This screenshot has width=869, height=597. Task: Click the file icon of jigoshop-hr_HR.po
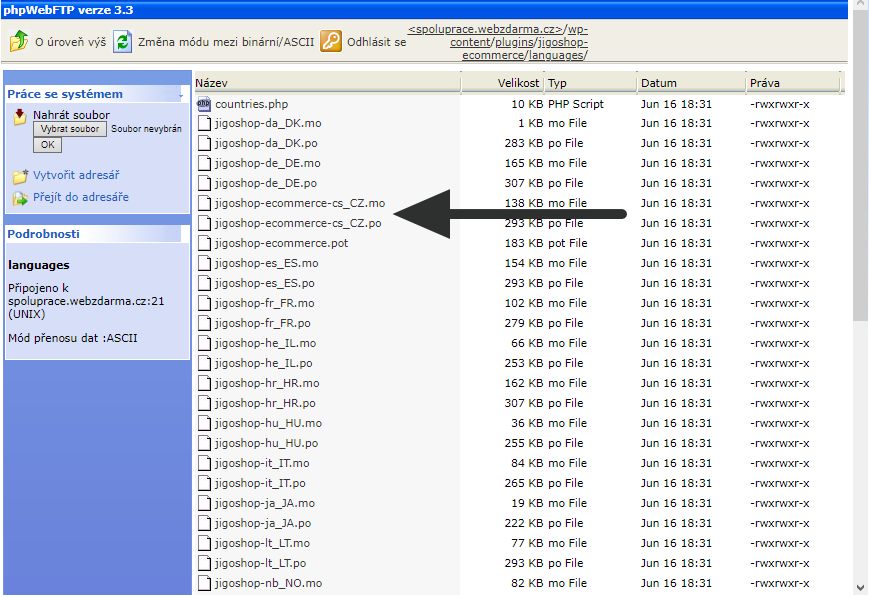(205, 403)
